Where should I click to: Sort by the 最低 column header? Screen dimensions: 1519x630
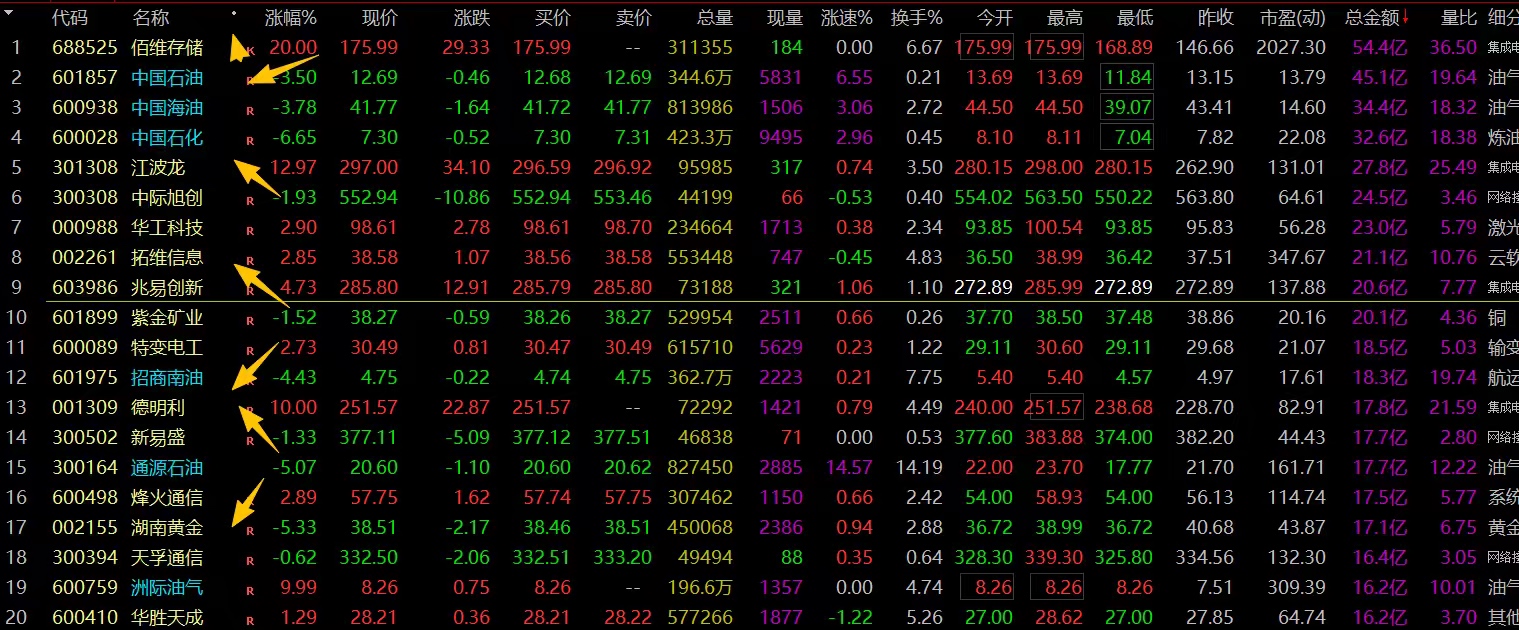[x=1135, y=18]
